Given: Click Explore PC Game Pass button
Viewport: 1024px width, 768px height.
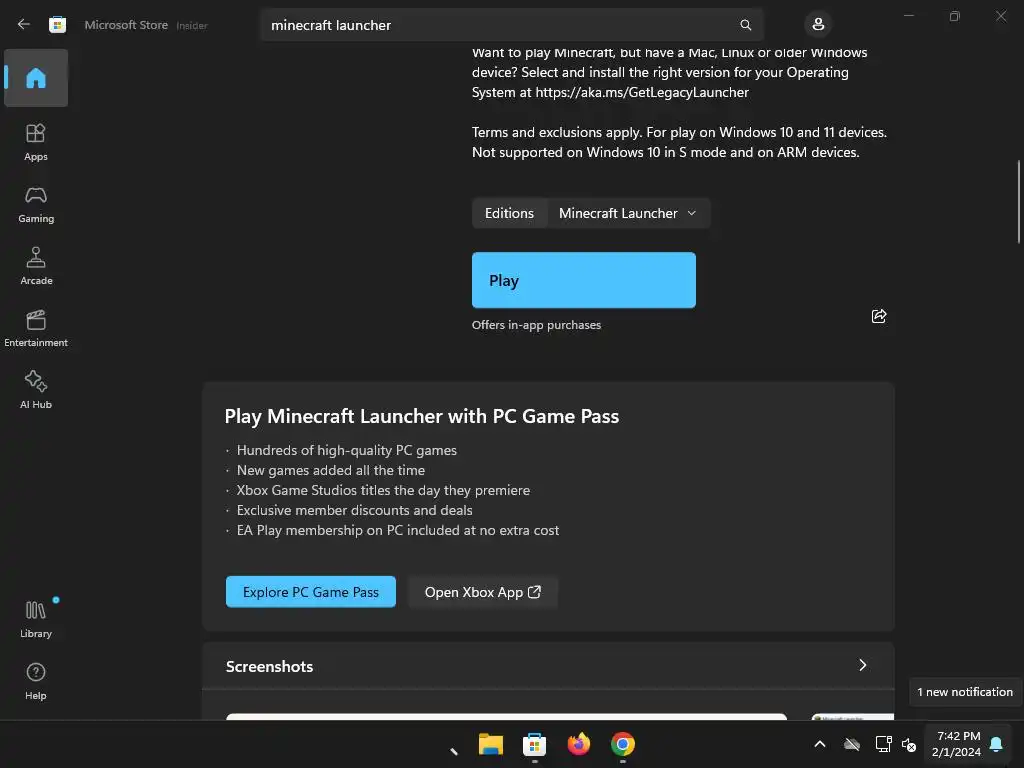Looking at the screenshot, I should pyautogui.click(x=311, y=592).
